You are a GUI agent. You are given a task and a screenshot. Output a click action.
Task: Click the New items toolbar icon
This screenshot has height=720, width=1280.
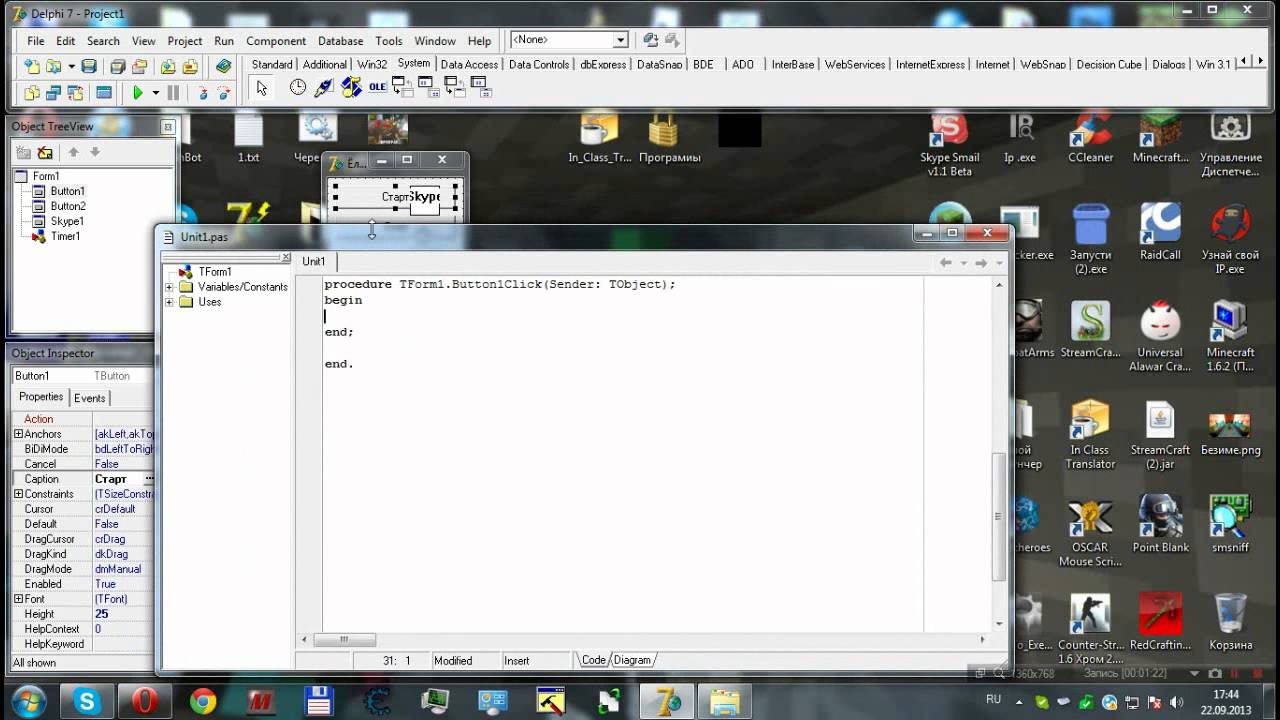click(x=32, y=66)
